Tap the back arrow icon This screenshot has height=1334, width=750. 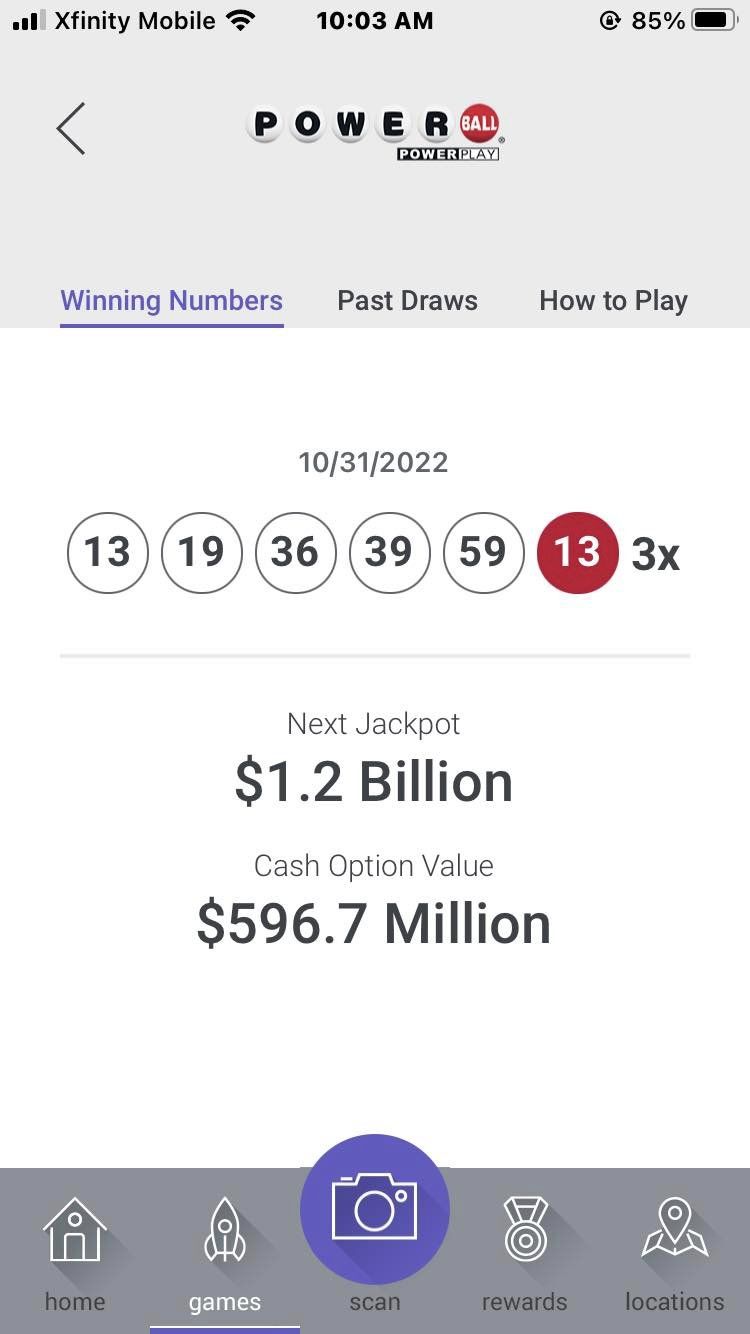click(x=71, y=129)
